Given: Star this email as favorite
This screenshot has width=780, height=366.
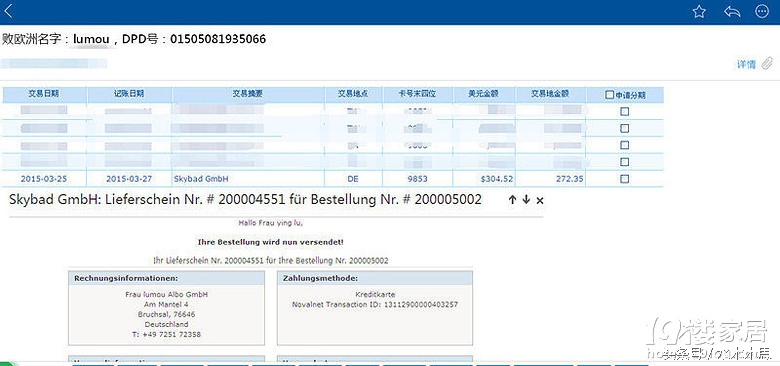Looking at the screenshot, I should coord(699,11).
